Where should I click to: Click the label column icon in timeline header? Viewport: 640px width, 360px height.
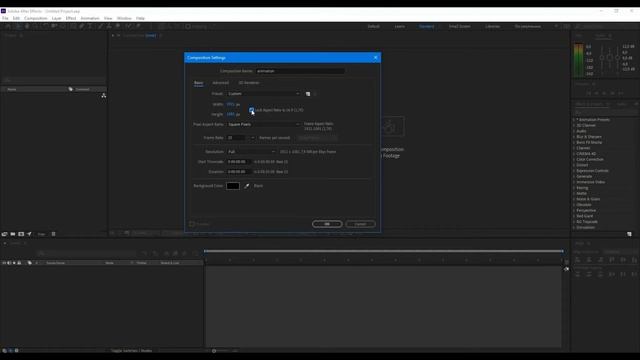[x=29, y=263]
